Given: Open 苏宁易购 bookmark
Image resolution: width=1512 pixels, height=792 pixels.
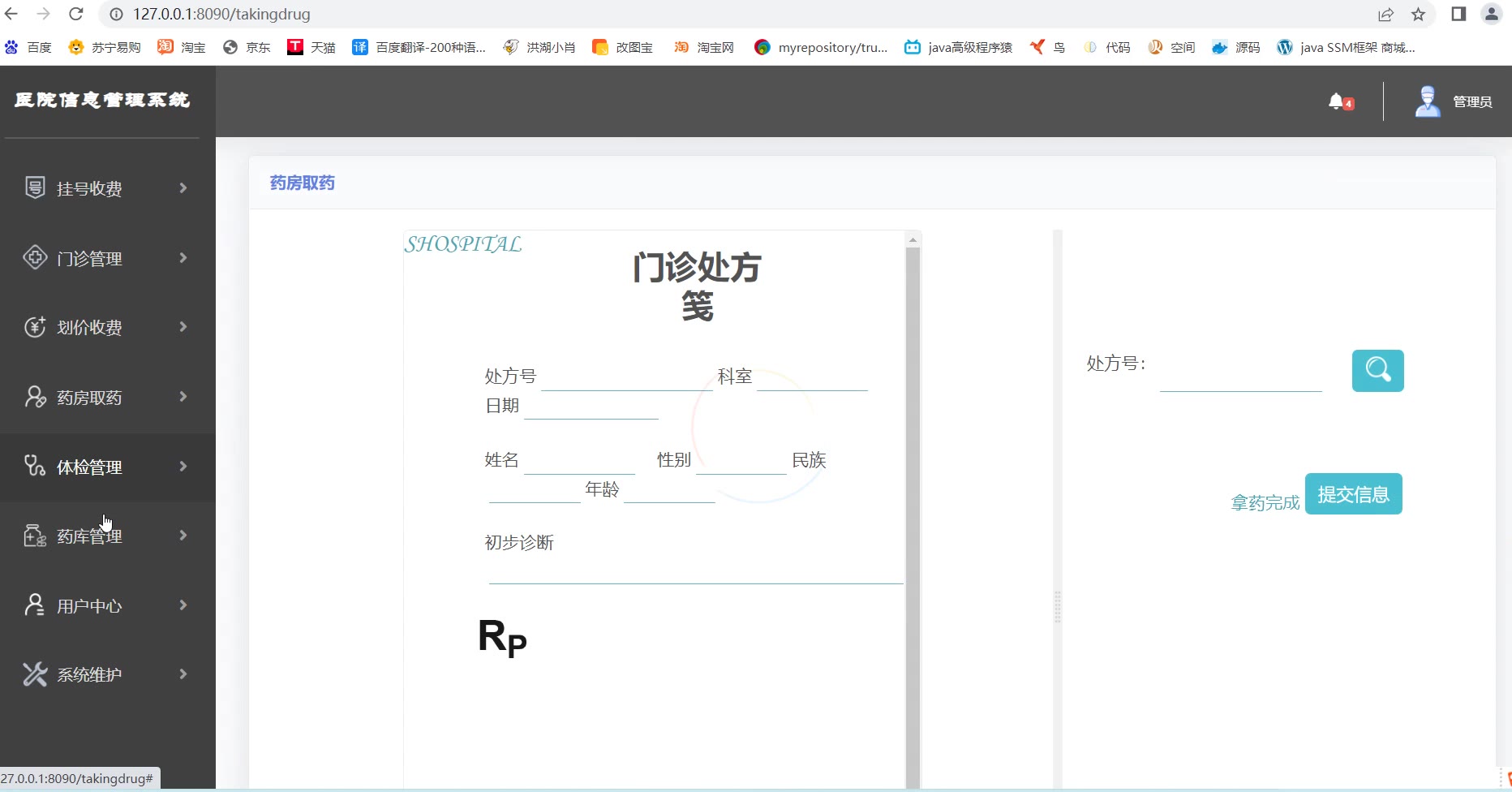Looking at the screenshot, I should point(105,47).
